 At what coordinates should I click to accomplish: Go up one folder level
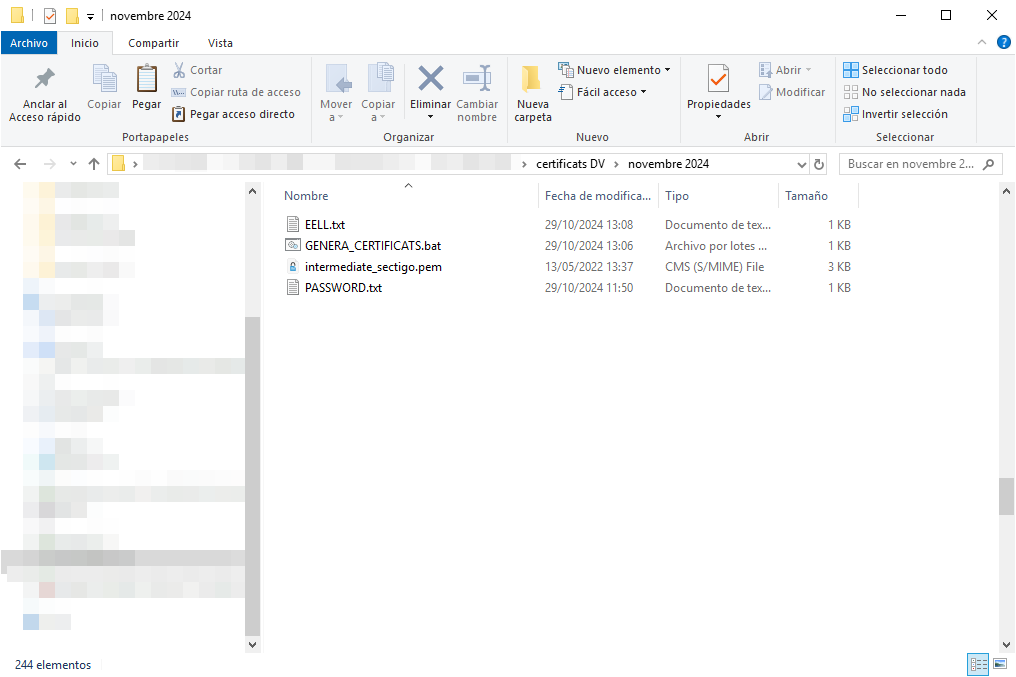point(94,164)
